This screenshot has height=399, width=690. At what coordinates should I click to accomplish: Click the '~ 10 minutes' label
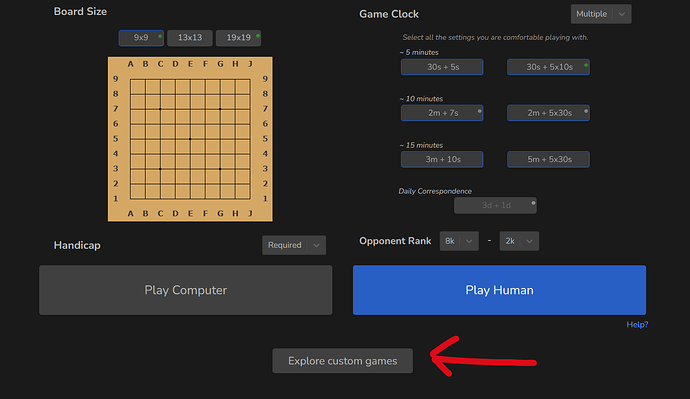[421, 99]
